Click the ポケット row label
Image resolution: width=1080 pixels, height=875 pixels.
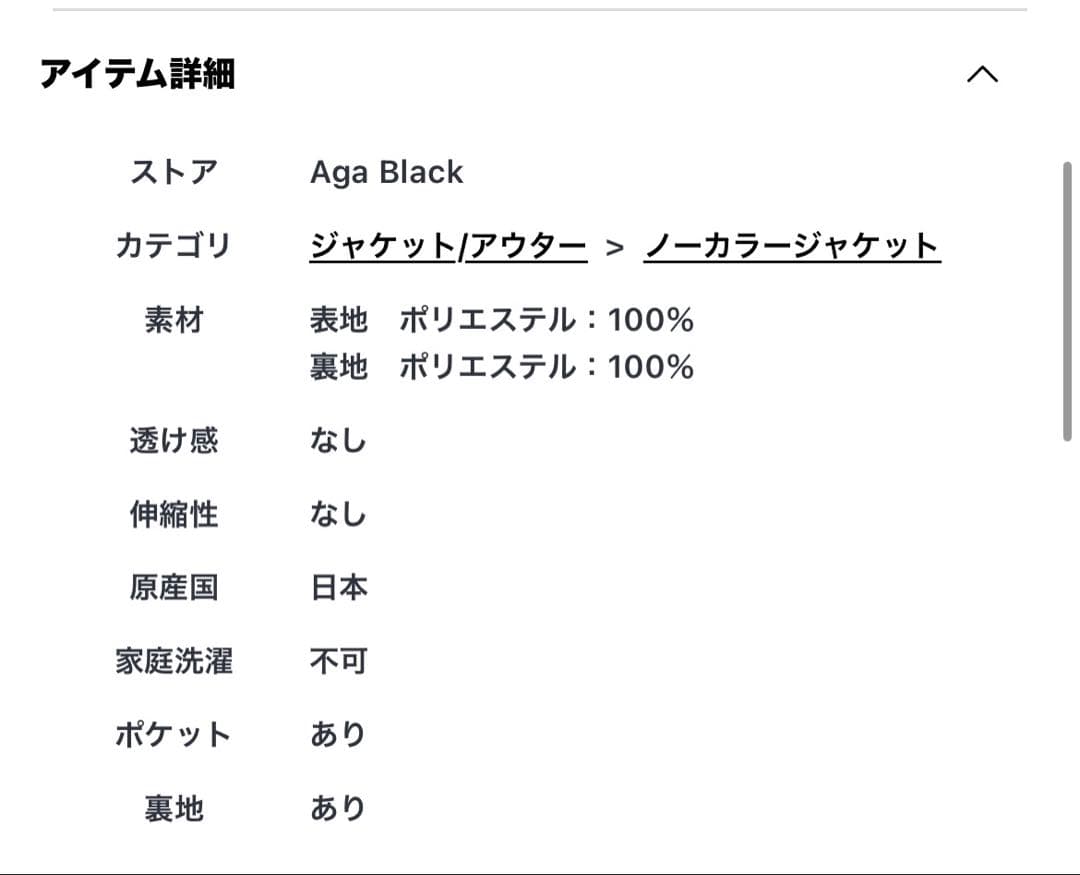click(x=175, y=733)
